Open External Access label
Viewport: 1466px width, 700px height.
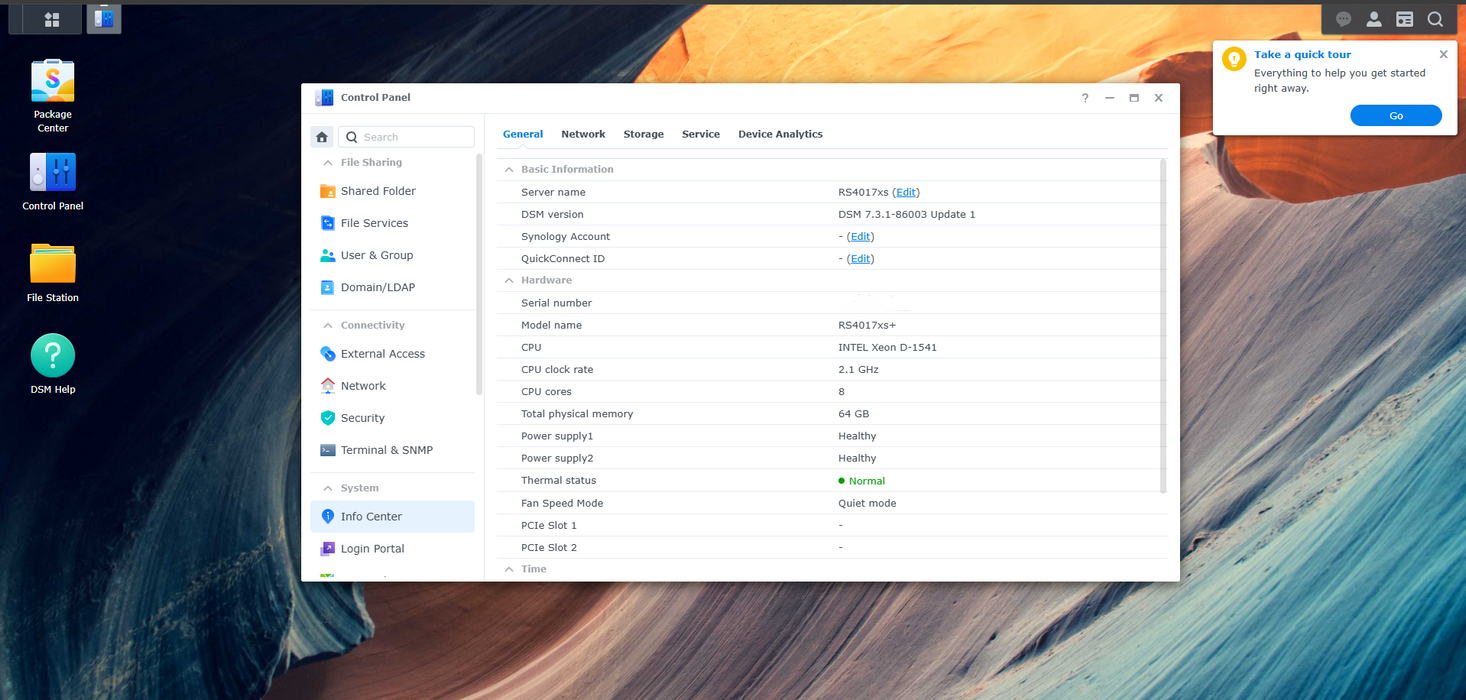tap(383, 354)
